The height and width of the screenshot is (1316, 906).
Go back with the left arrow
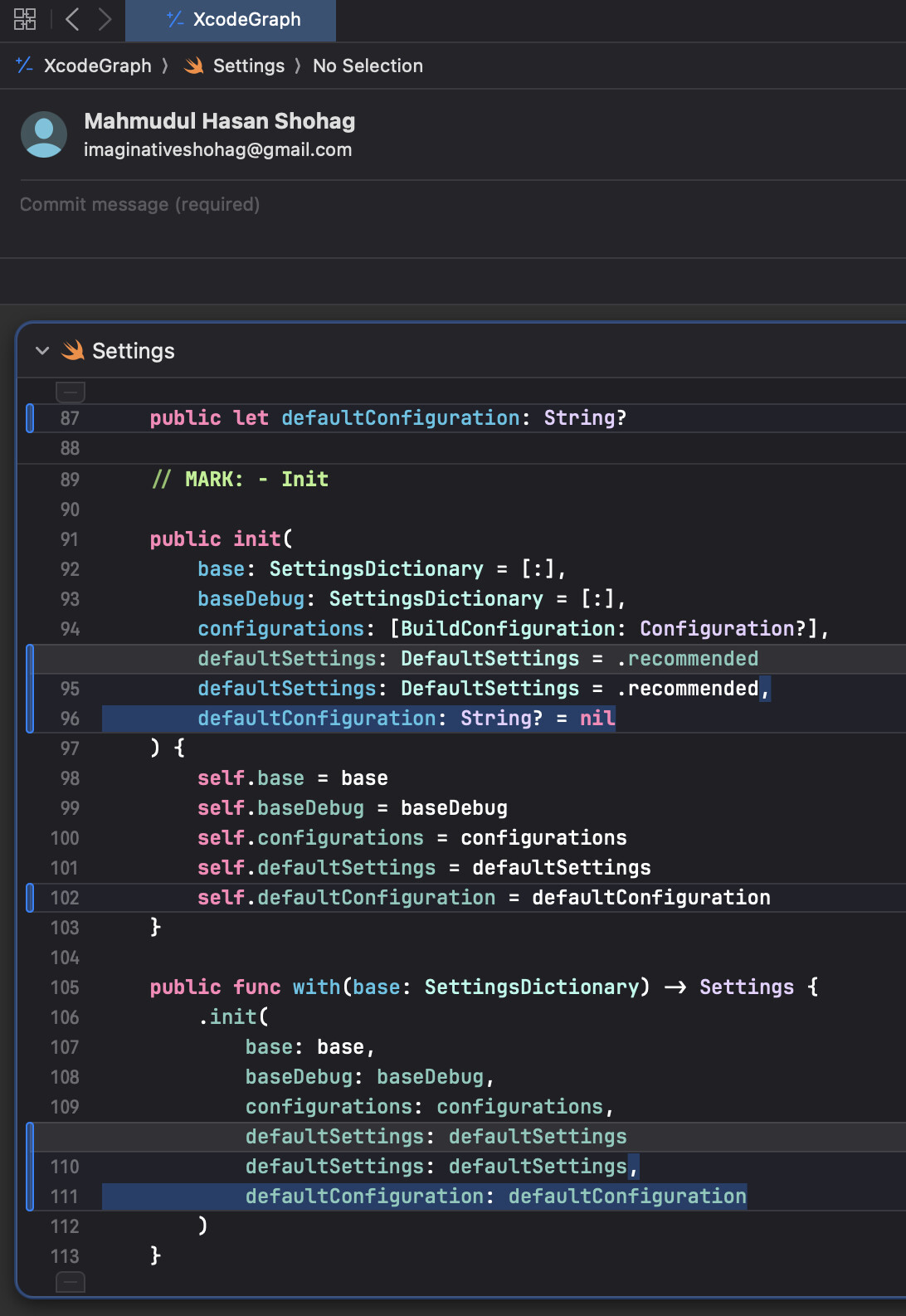click(72, 19)
